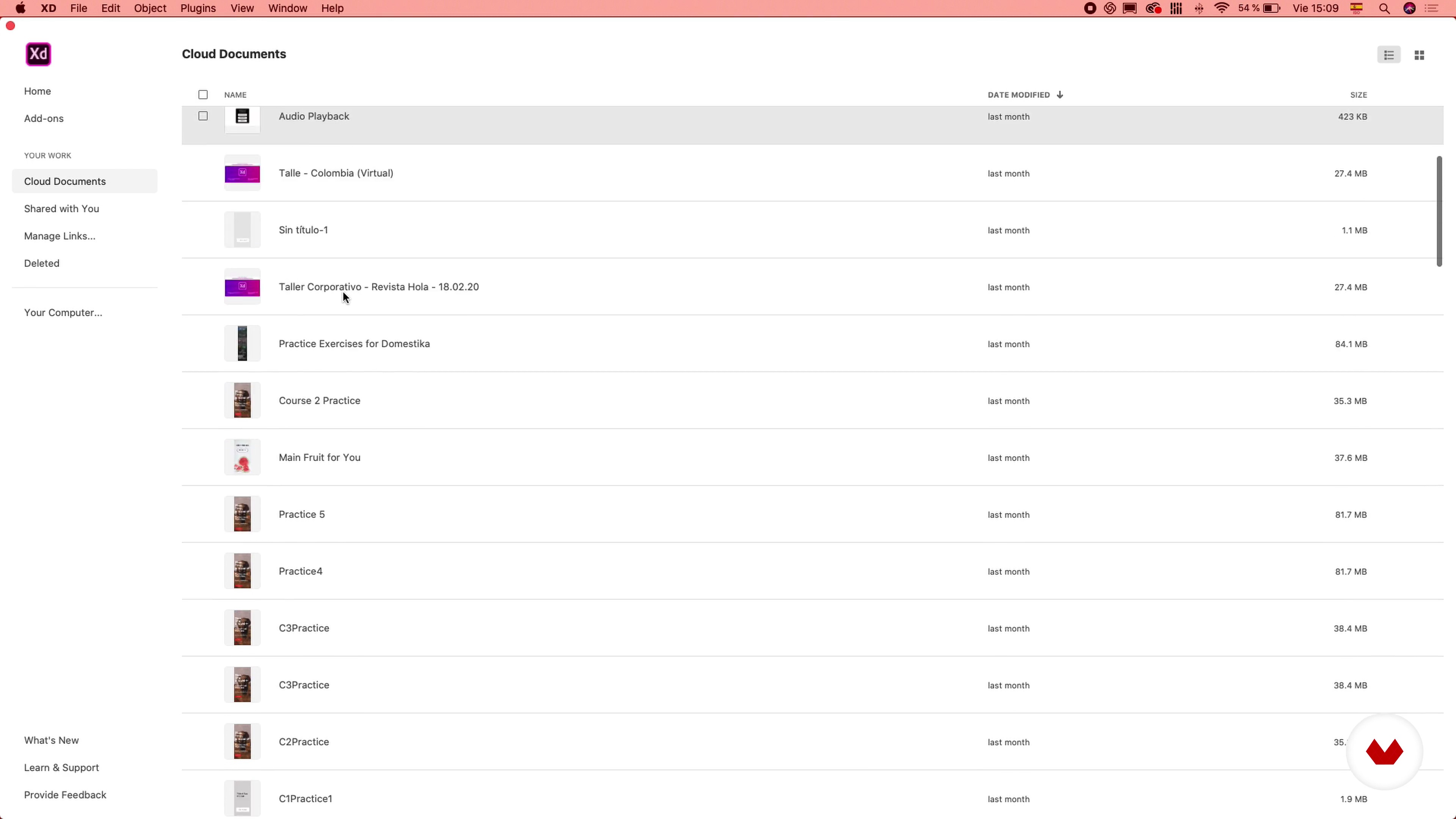
Task: Click the Adobe XD logo icon
Action: (x=38, y=54)
